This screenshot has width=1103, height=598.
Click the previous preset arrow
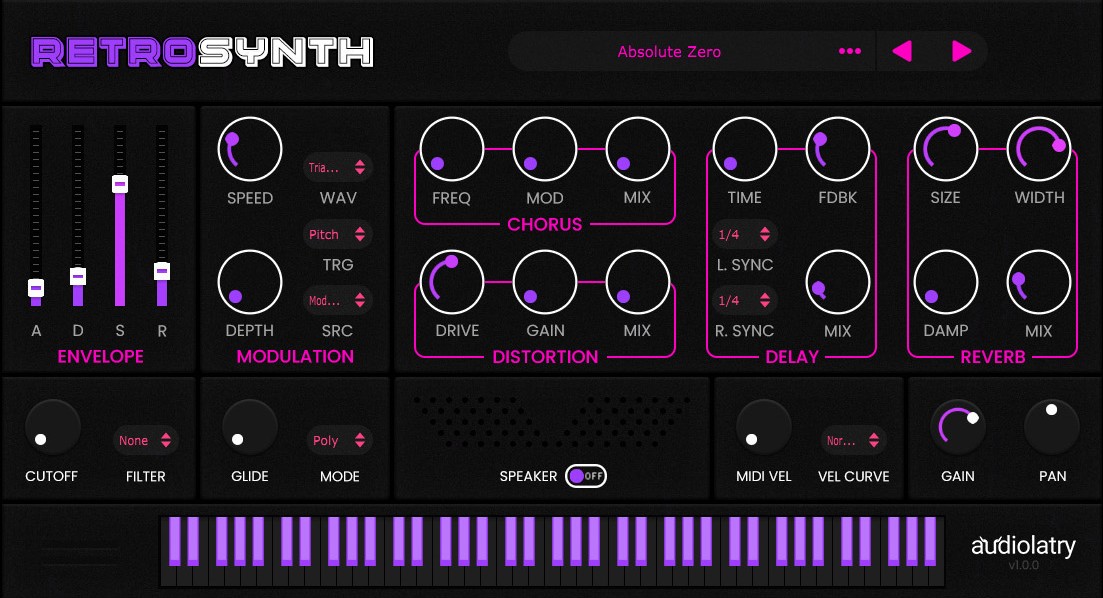tap(902, 51)
